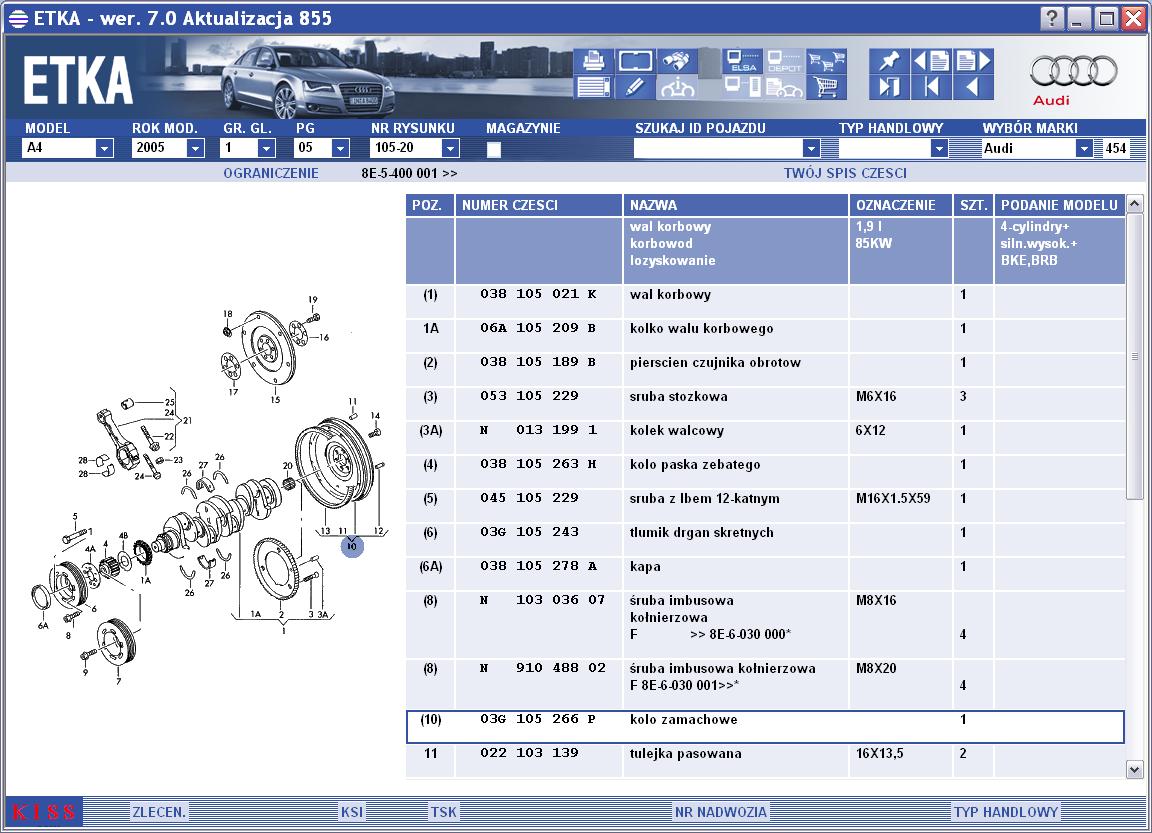This screenshot has width=1152, height=833.
Task: Click the multiple shopping carts icon
Action: click(x=827, y=61)
